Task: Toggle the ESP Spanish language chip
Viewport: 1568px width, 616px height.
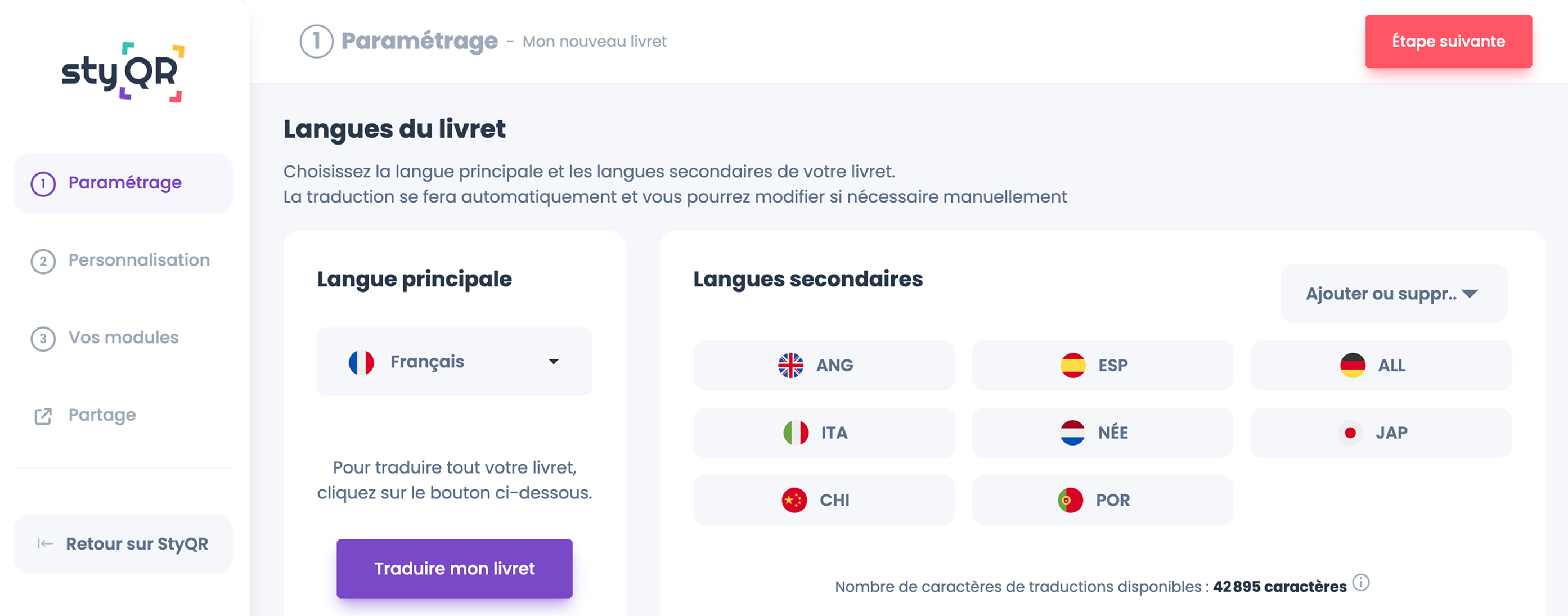Action: point(1102,365)
